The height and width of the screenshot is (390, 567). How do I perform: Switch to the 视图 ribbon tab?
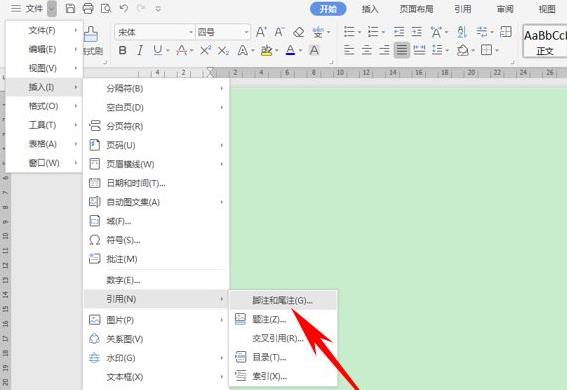[x=547, y=9]
